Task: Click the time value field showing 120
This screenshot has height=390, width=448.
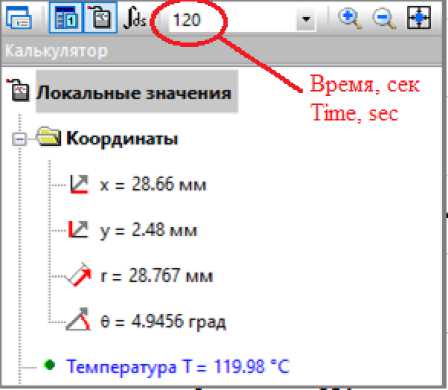Action: coord(233,20)
